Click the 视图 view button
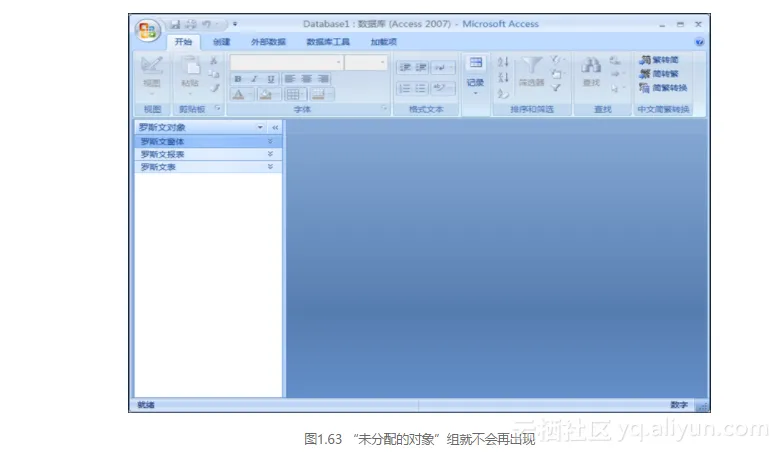 click(152, 75)
